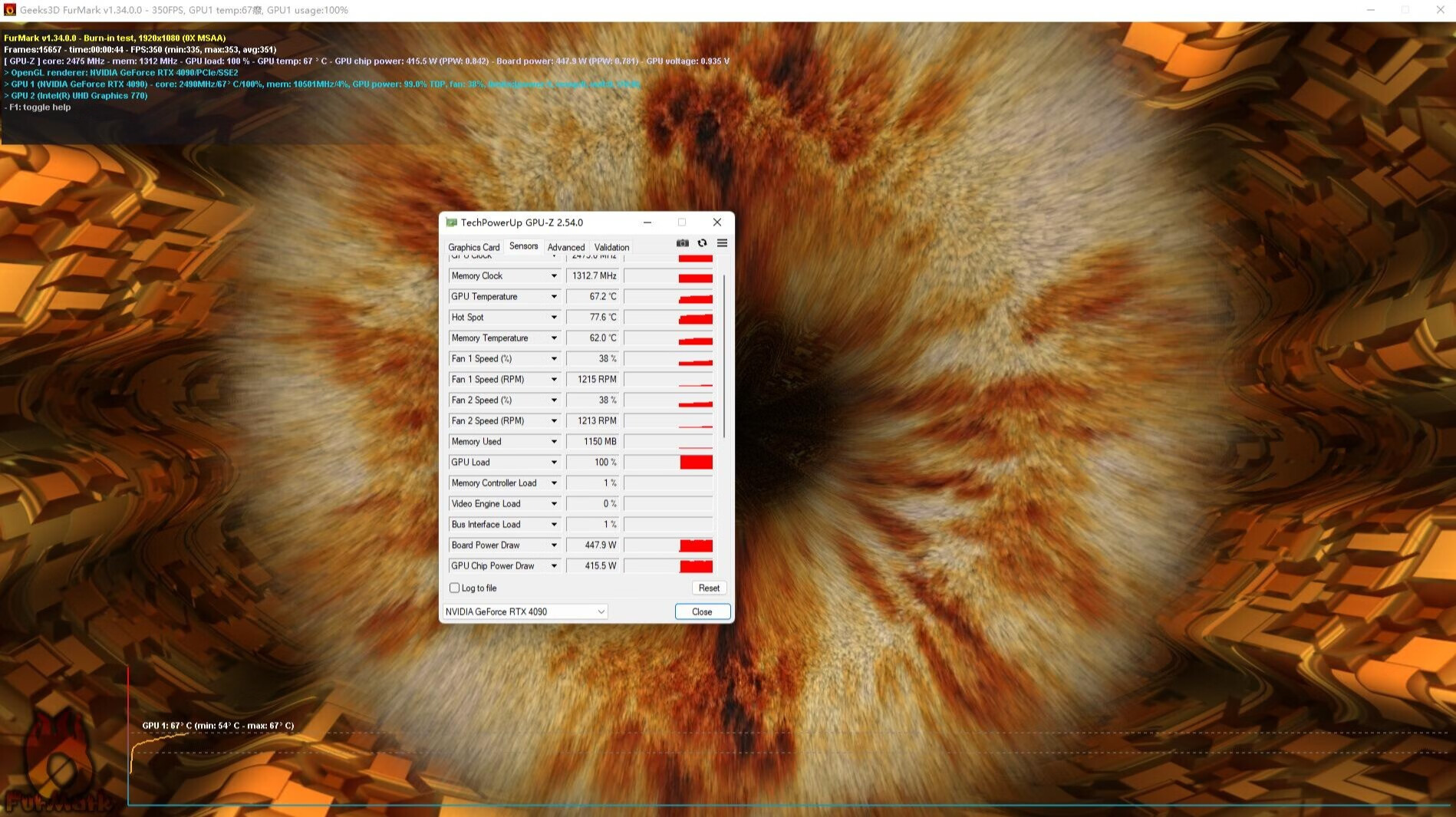Open the GPU Load sensor dropdown
The image size is (1456, 817).
[554, 463]
